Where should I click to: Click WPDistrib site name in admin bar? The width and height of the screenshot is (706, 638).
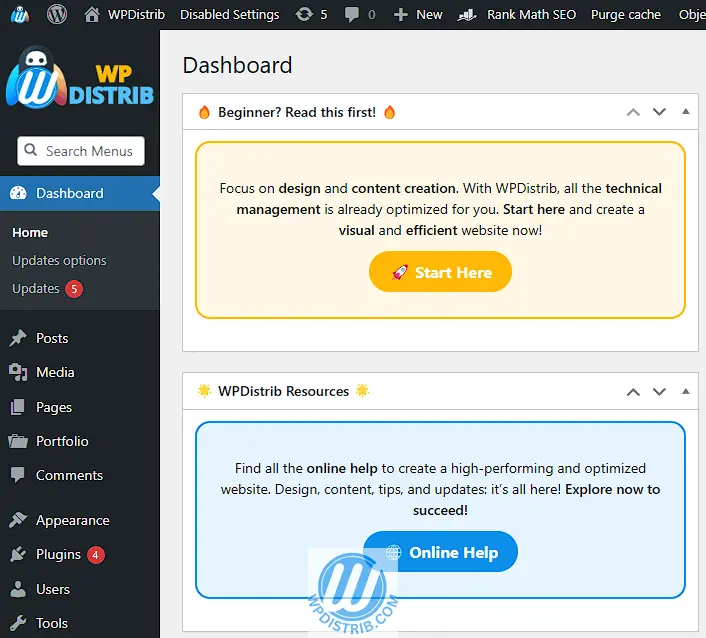(136, 15)
